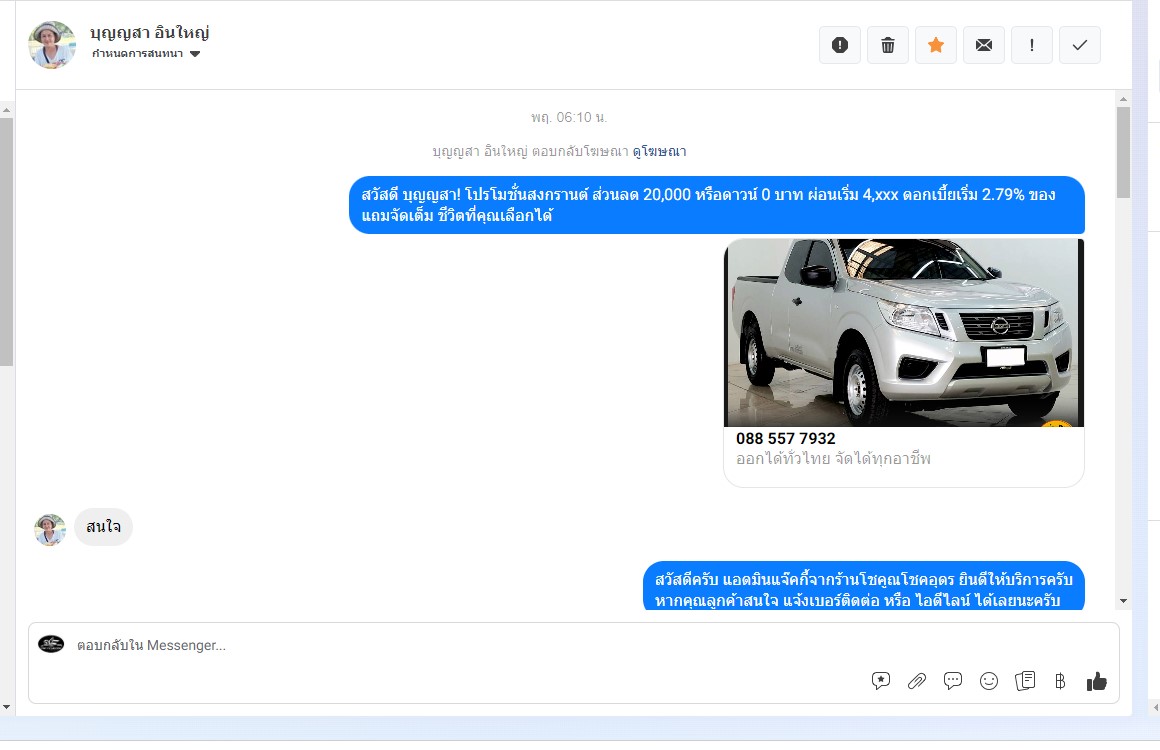Screen dimensions: 1160x750
Task: Send a thumbs-up like
Action: (1096, 681)
